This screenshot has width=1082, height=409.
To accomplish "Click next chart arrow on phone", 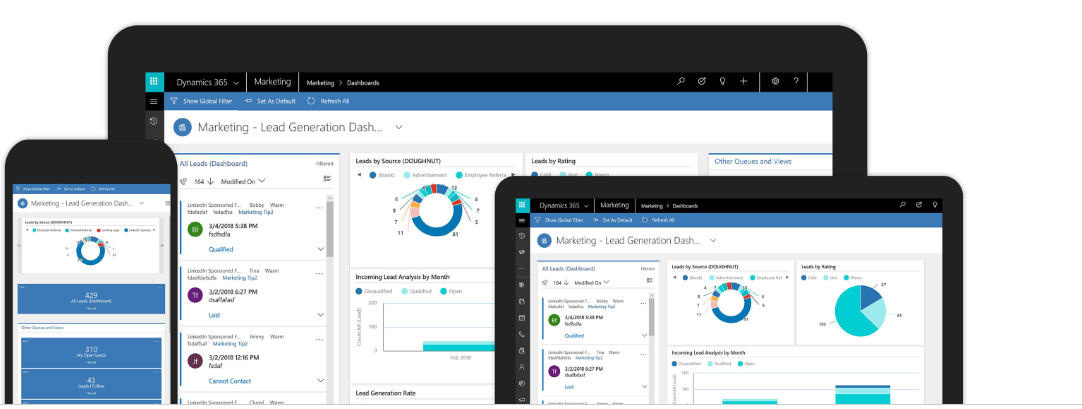I will (x=161, y=245).
